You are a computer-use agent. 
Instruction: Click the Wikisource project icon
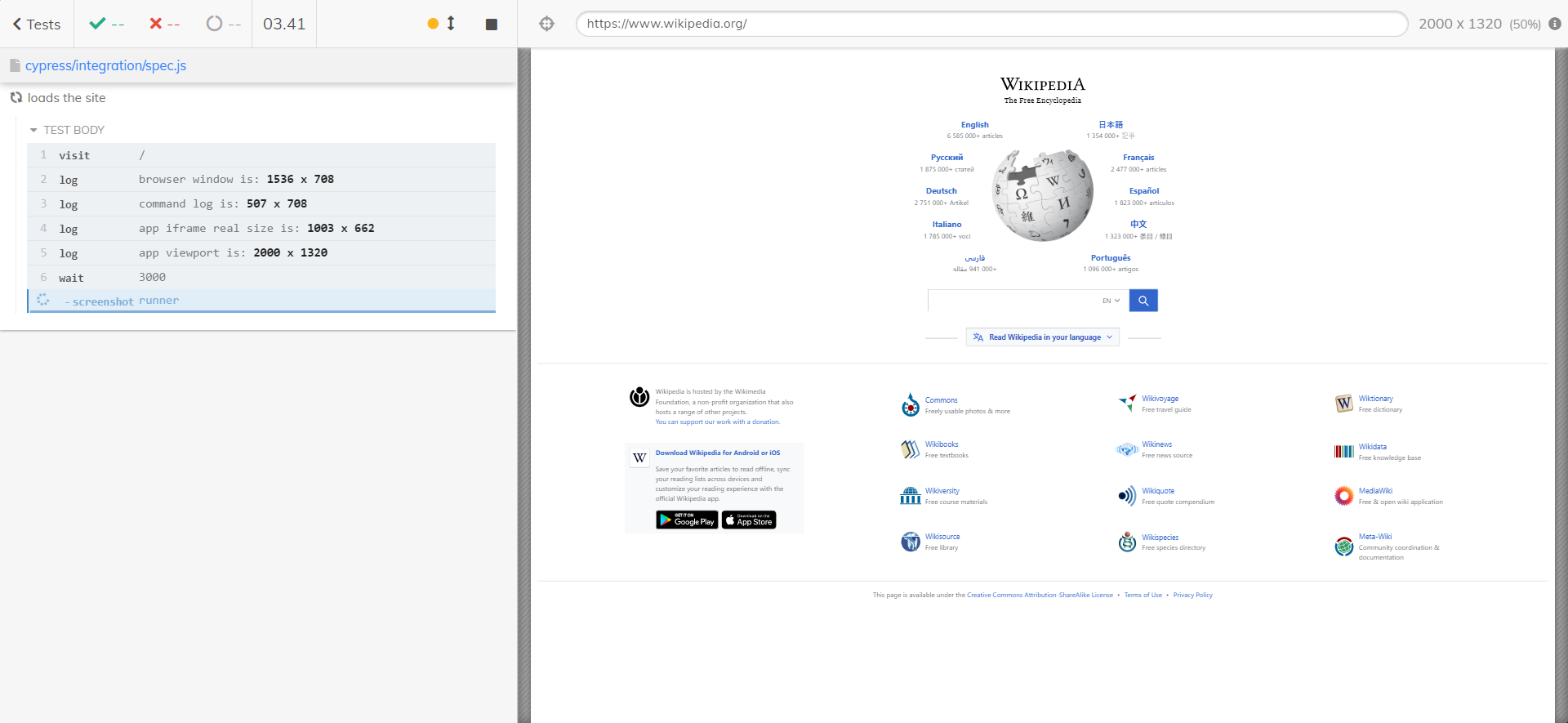click(x=911, y=542)
